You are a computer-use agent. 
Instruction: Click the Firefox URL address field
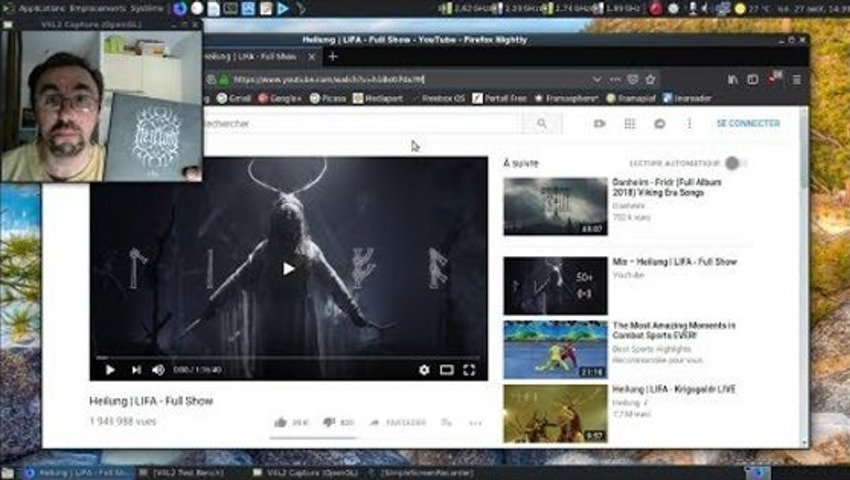click(x=409, y=80)
